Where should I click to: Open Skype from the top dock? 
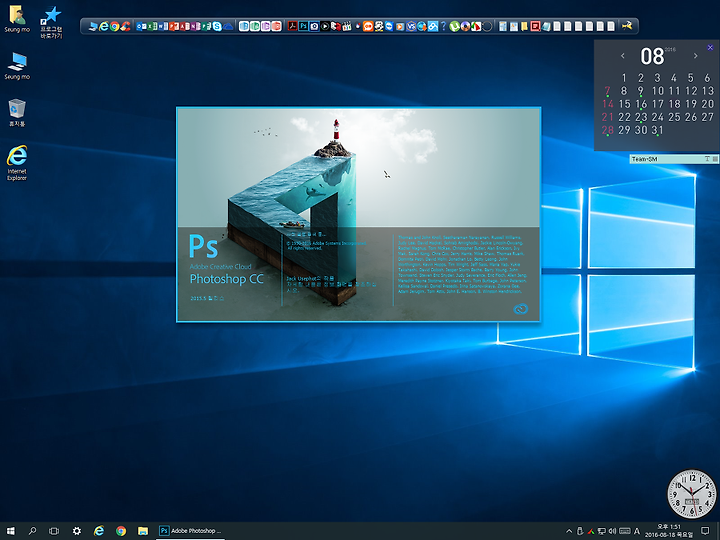(216, 26)
